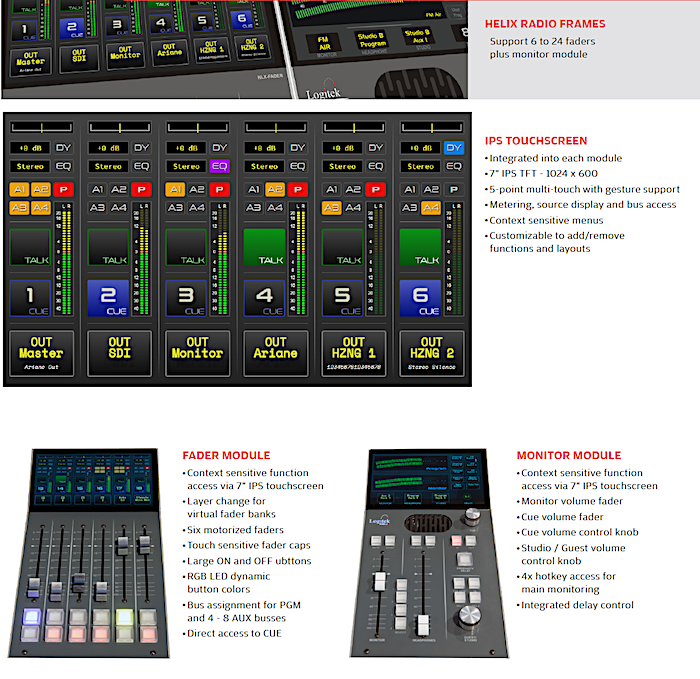Activate CUE 1 button
This screenshot has height=679, width=700.
(x=30, y=298)
